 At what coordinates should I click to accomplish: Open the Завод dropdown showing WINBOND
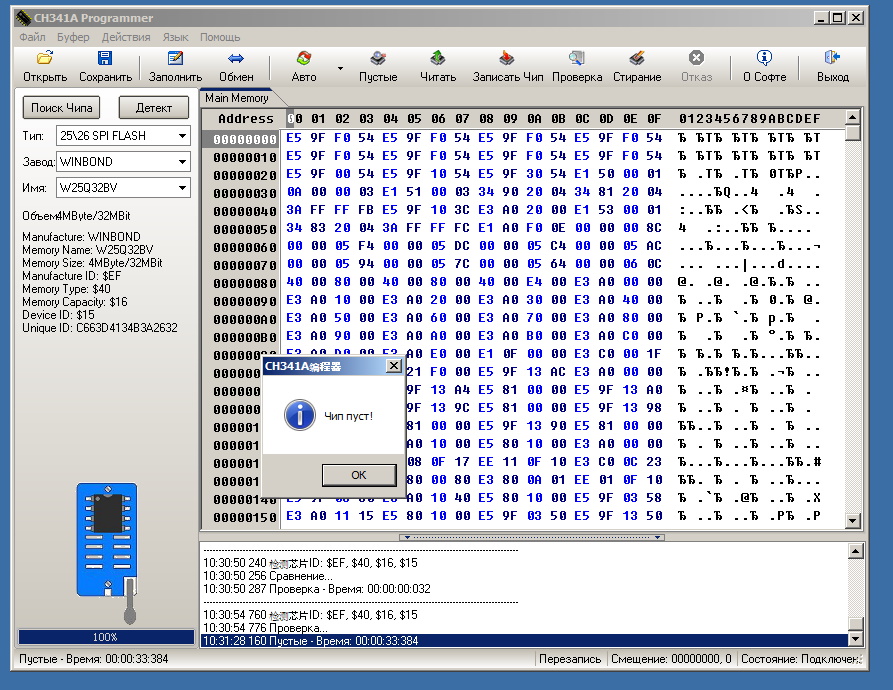pyautogui.click(x=182, y=161)
